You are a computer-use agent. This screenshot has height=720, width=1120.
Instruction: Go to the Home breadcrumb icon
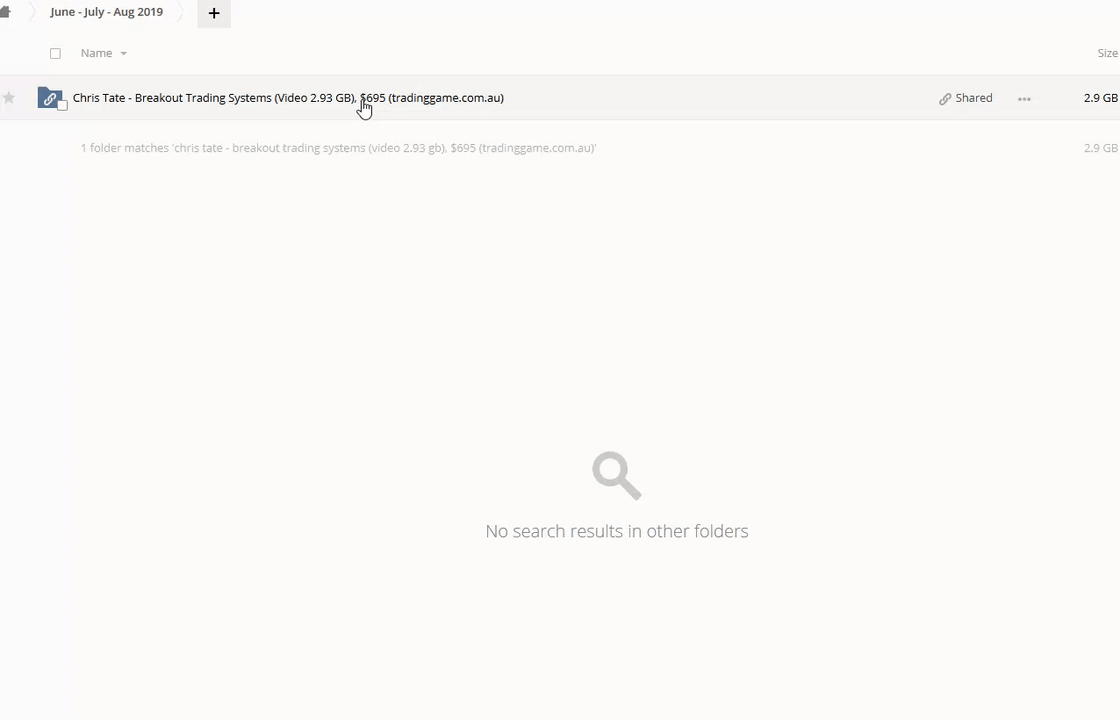tap(5, 12)
